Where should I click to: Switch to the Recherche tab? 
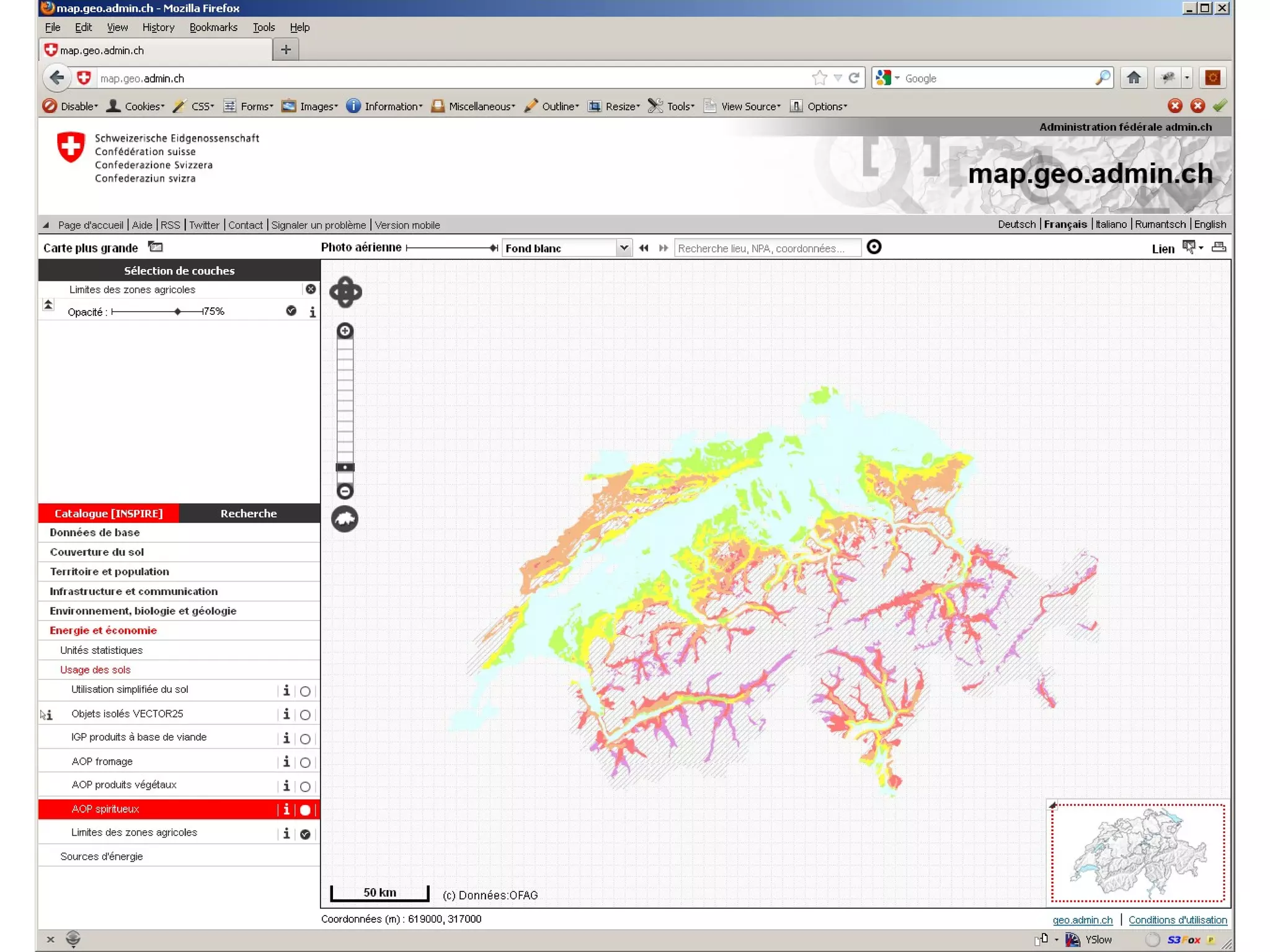point(249,513)
